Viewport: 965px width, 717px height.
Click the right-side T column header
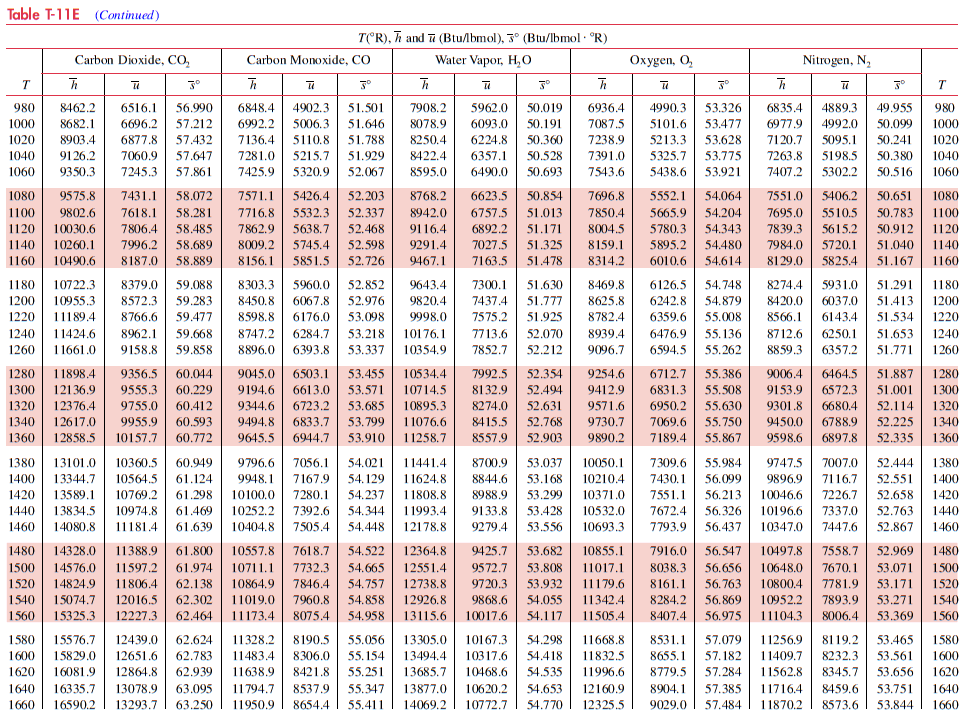pyautogui.click(x=944, y=85)
